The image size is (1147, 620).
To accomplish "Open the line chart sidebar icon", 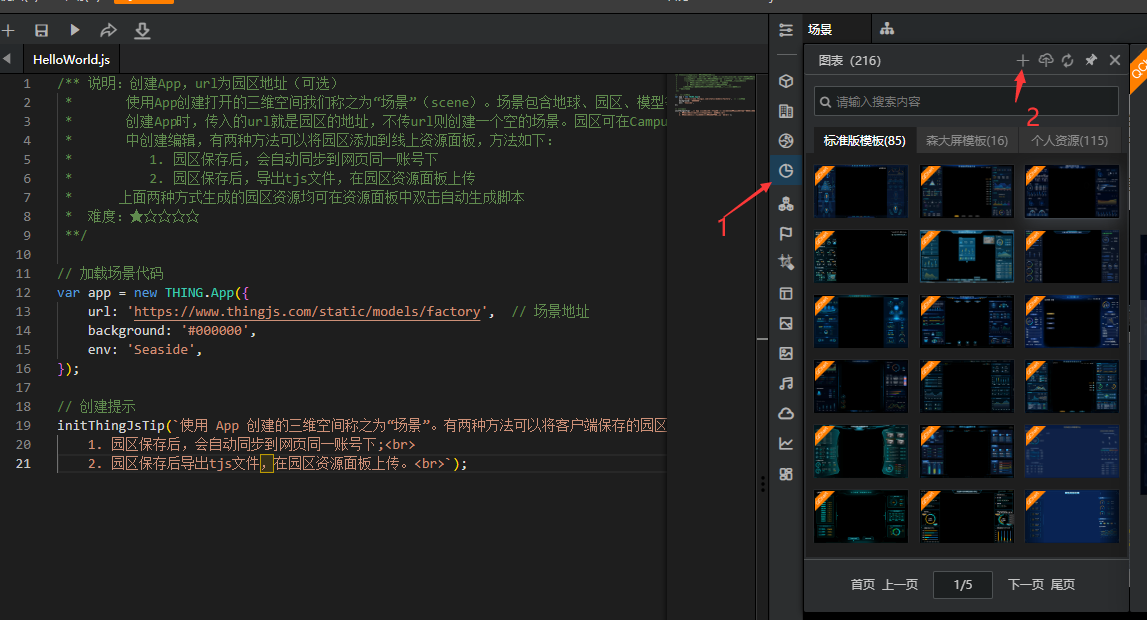I will click(x=786, y=443).
